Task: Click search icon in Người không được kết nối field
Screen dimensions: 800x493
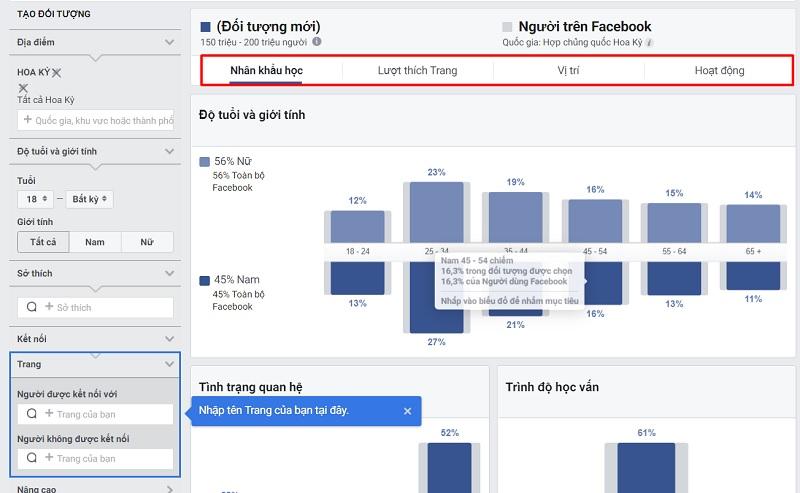Action: click(x=32, y=458)
